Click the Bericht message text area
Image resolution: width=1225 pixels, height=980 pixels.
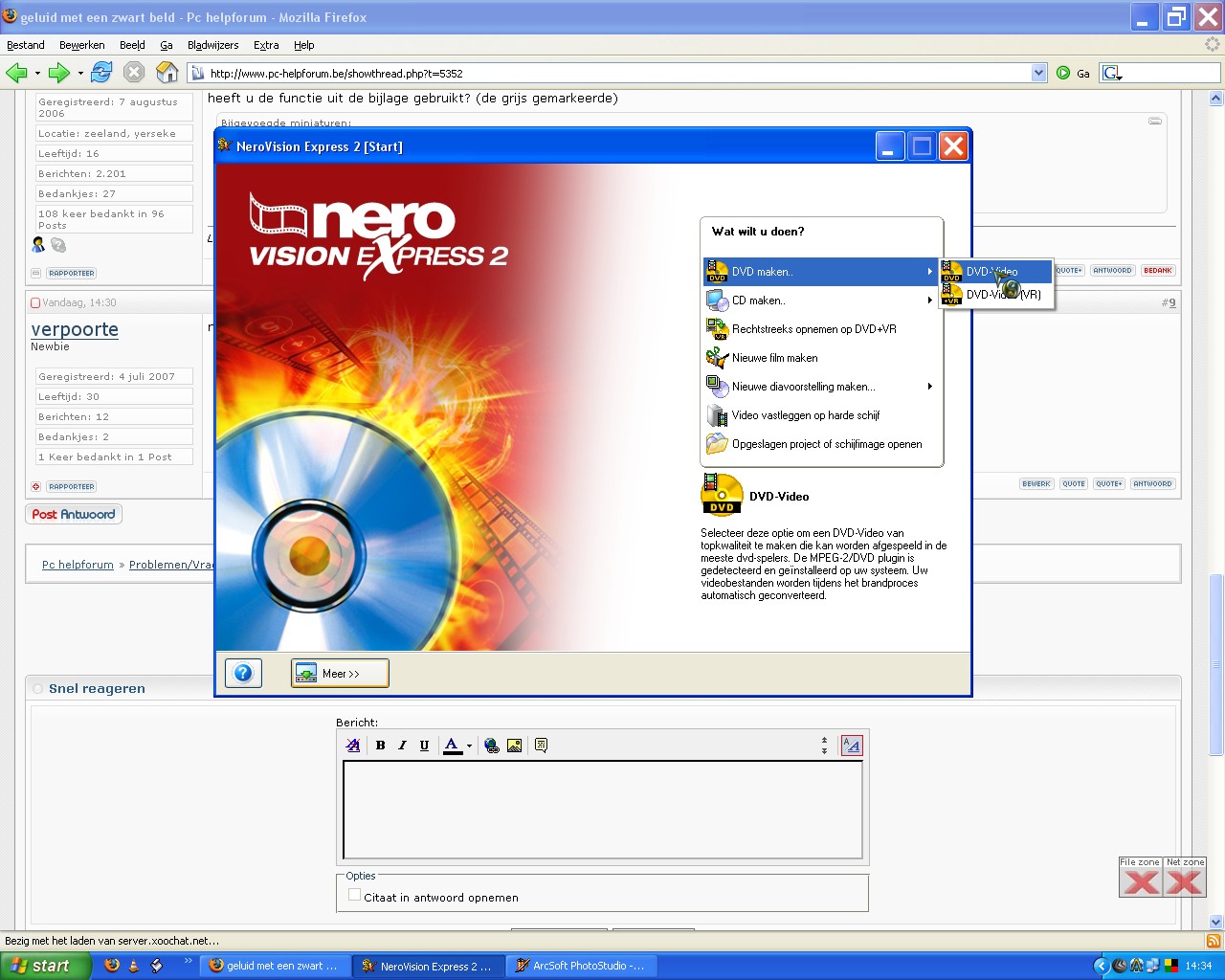pyautogui.click(x=603, y=810)
